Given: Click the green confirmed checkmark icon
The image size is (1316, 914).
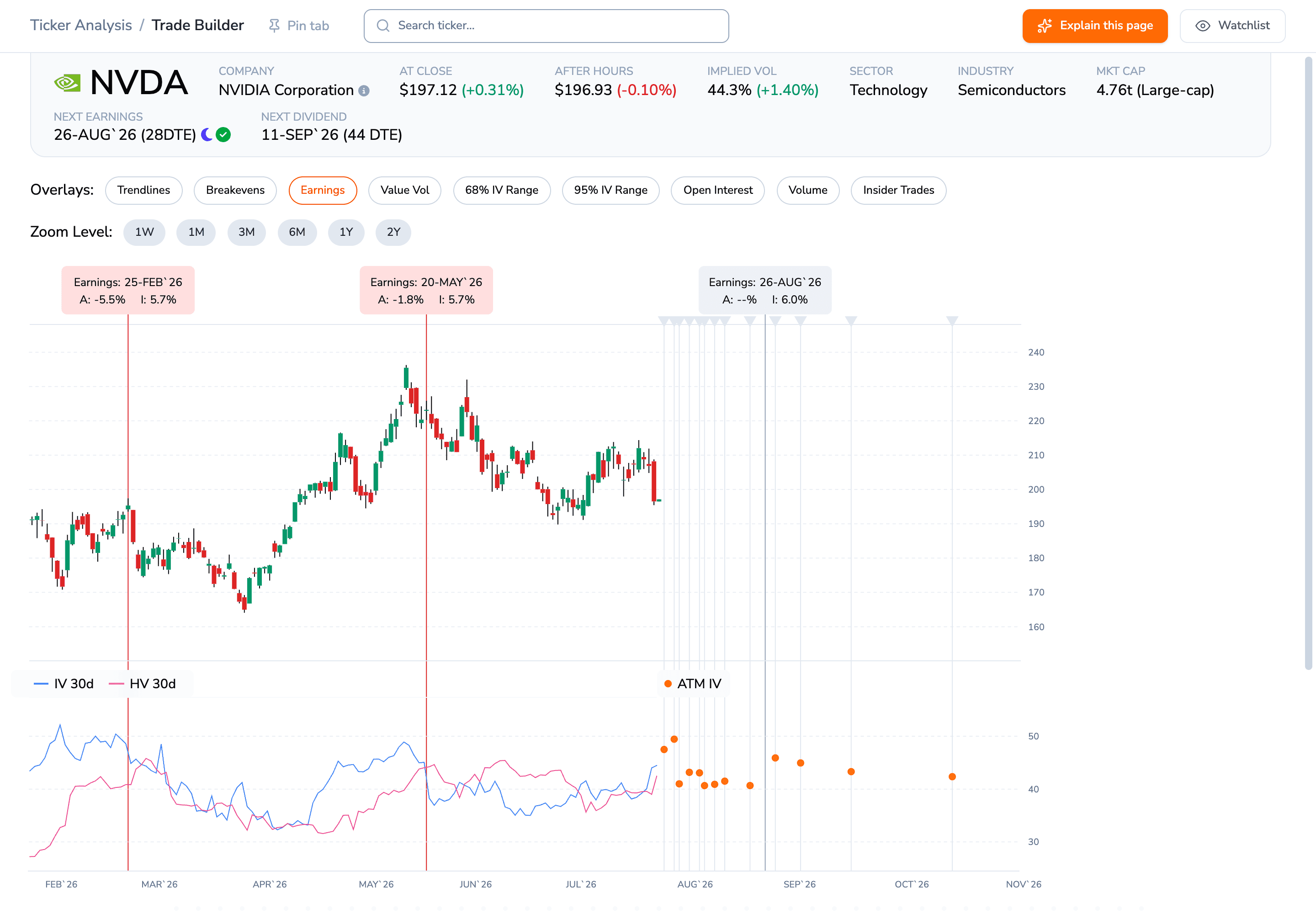Looking at the screenshot, I should coord(223,134).
